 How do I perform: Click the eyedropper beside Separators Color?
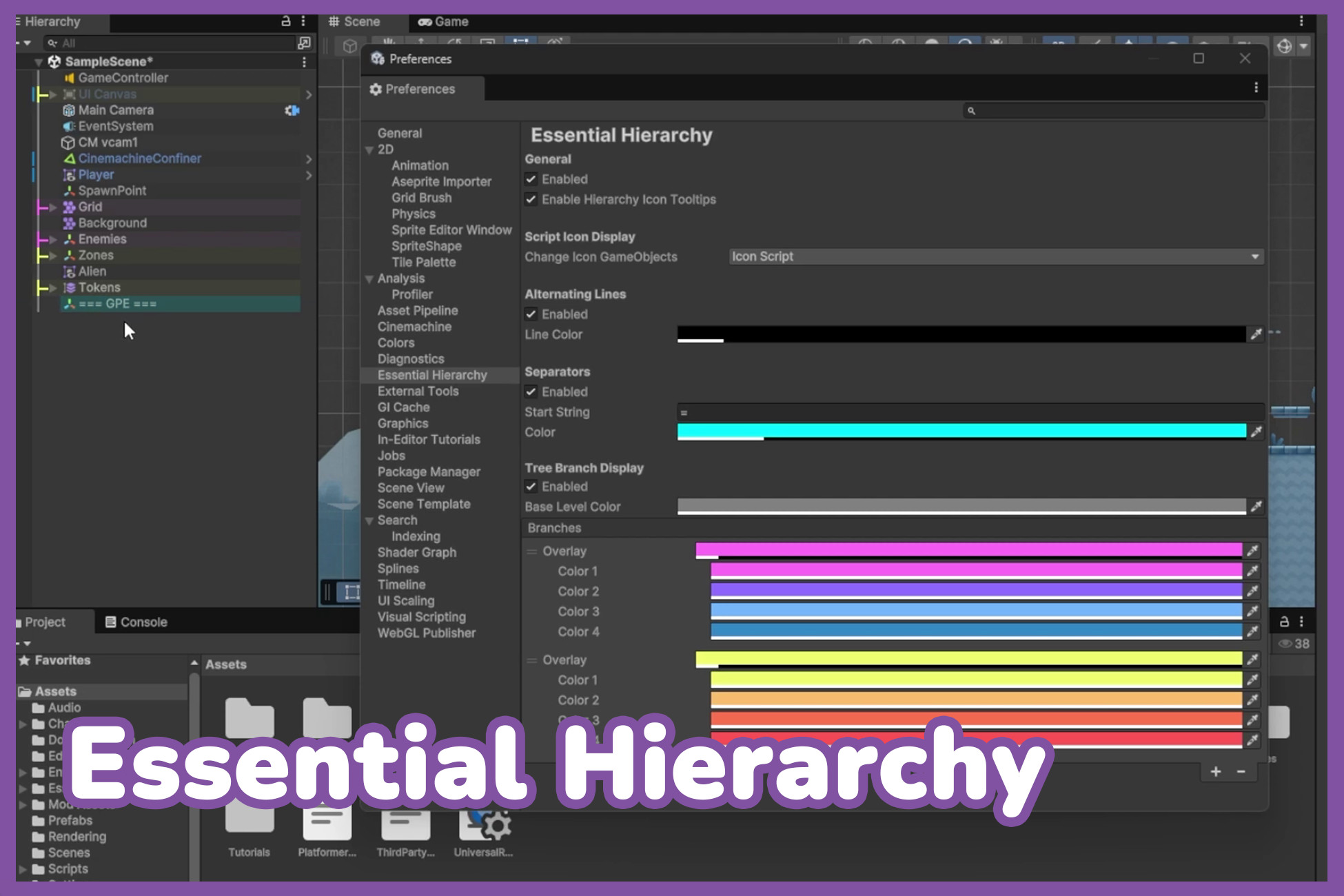click(x=1256, y=432)
